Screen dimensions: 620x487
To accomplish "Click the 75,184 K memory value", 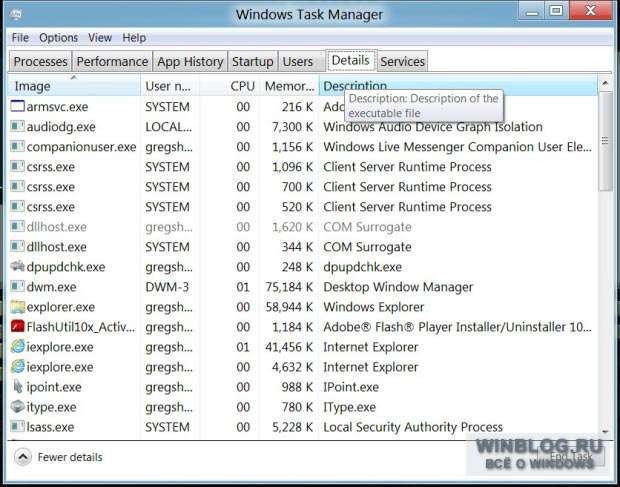I will click(289, 287).
